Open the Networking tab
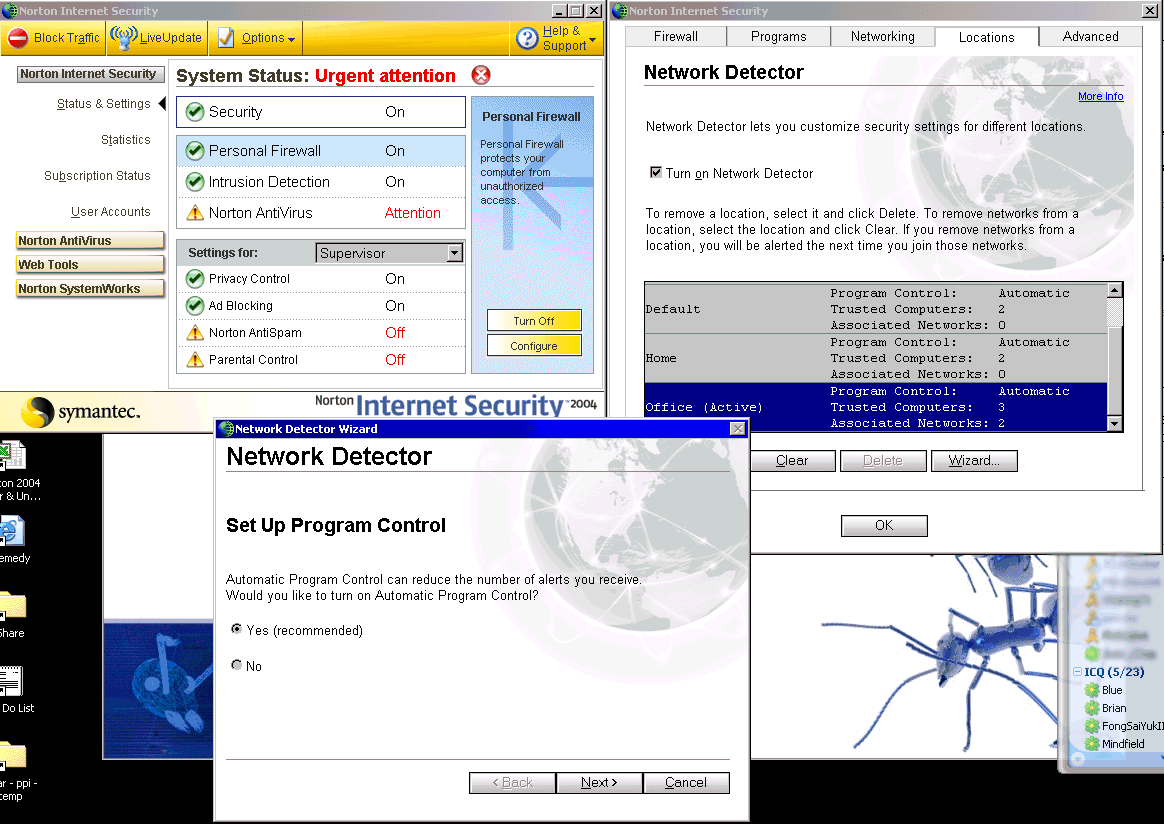This screenshot has height=824, width=1164. tap(883, 36)
